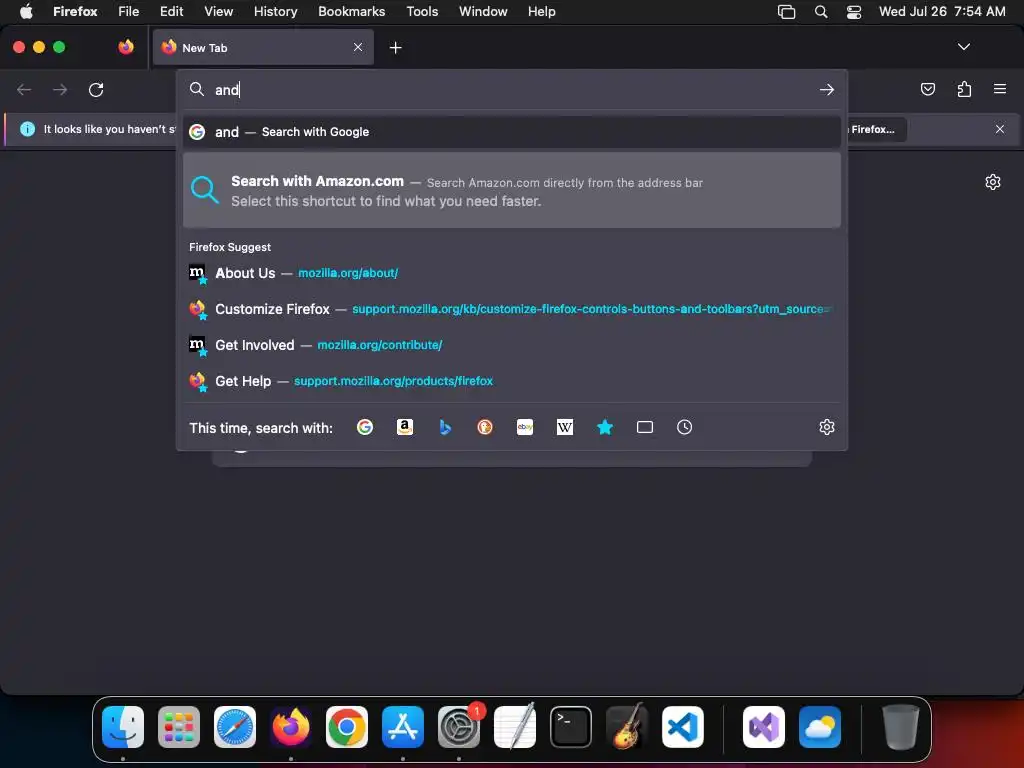Search this time with Google icon

(x=364, y=427)
